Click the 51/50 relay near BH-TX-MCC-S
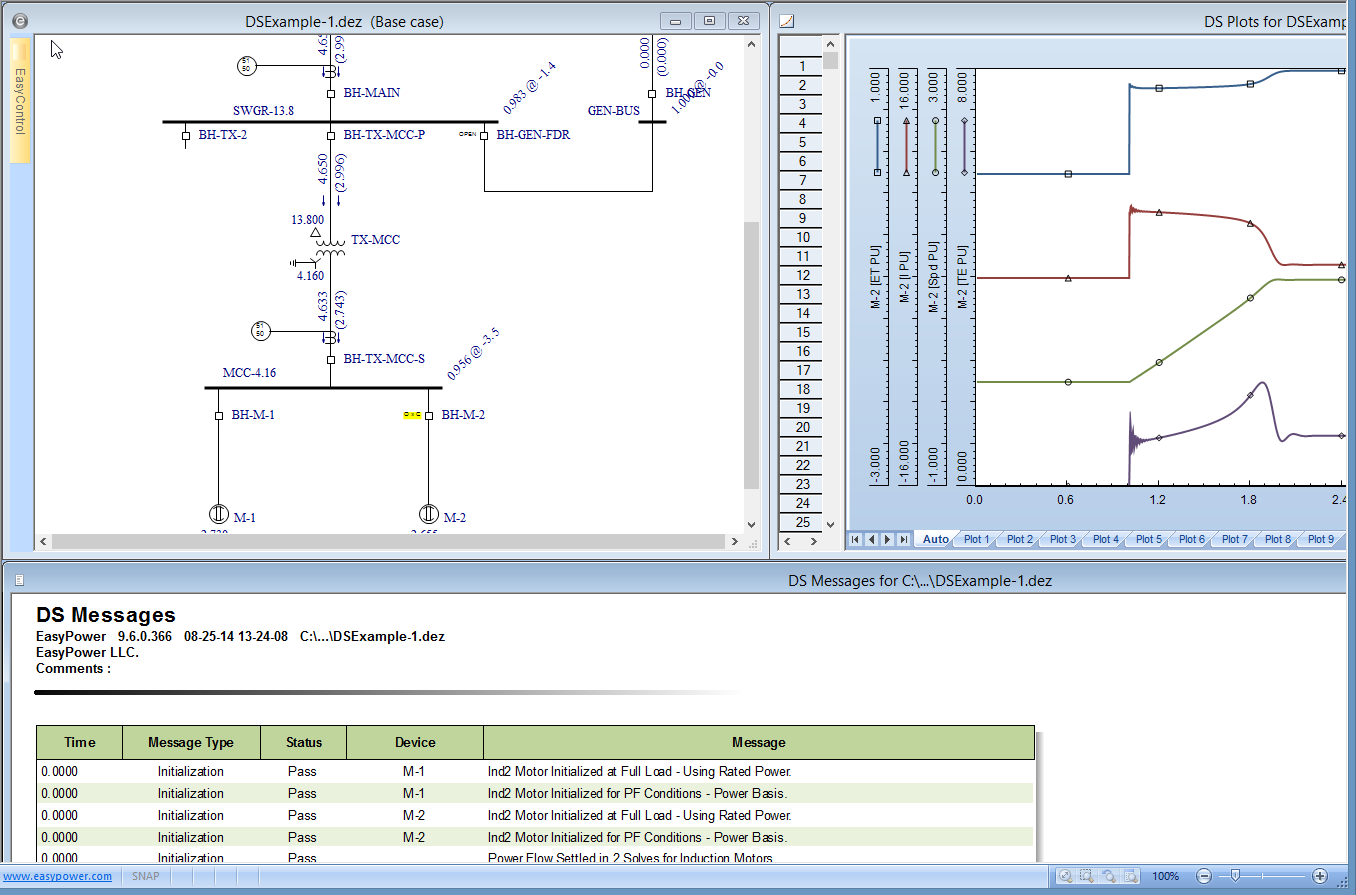Screen dimensions: 1356x895 pyautogui.click(x=260, y=331)
